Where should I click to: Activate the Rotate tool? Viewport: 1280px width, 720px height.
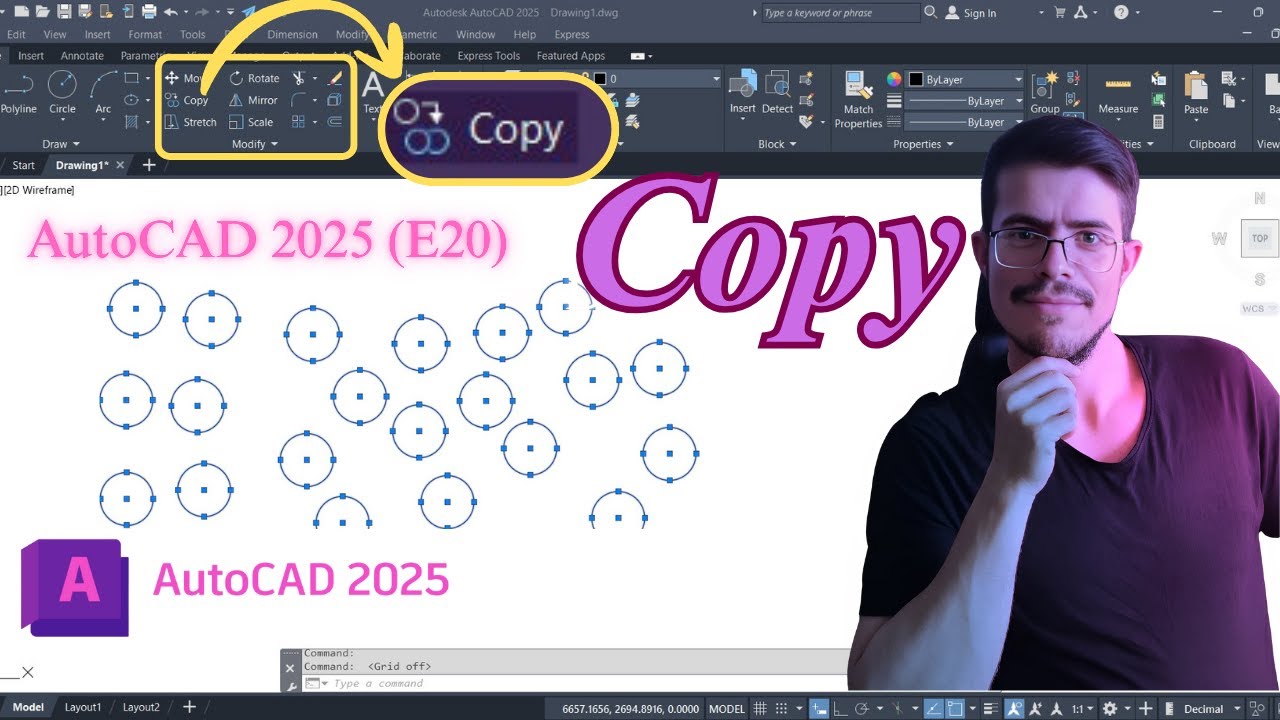(254, 78)
